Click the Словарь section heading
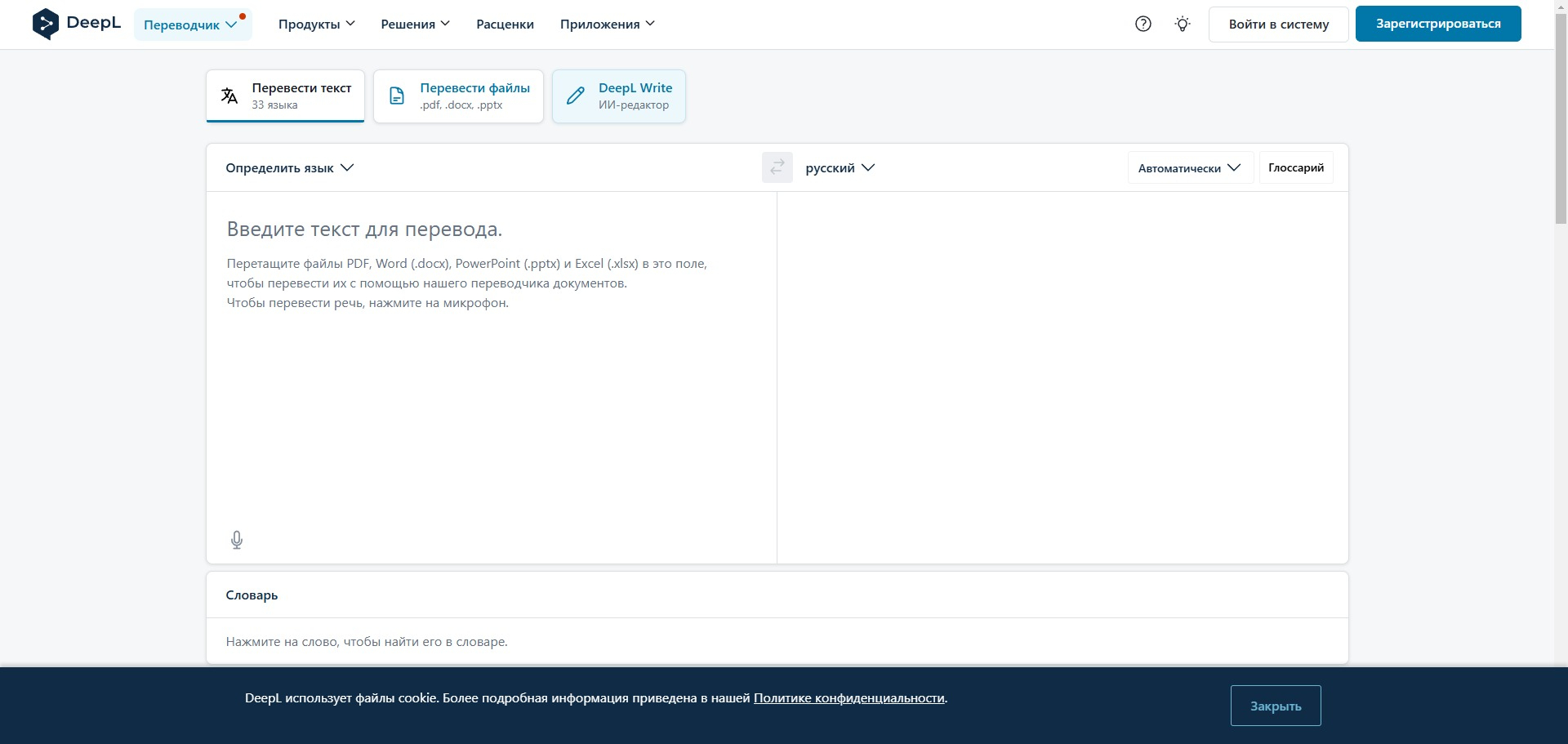 (x=252, y=595)
